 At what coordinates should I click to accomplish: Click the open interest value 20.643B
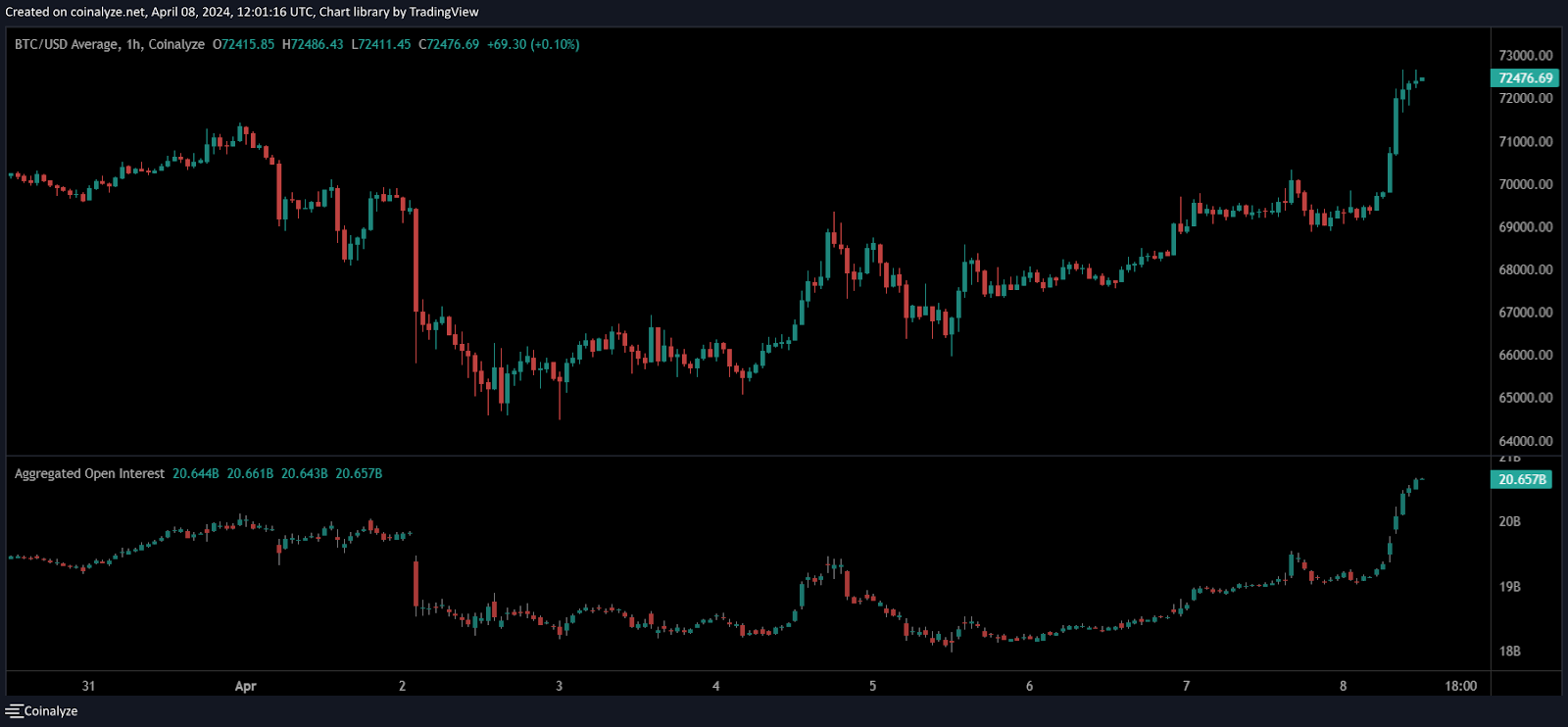coord(305,473)
